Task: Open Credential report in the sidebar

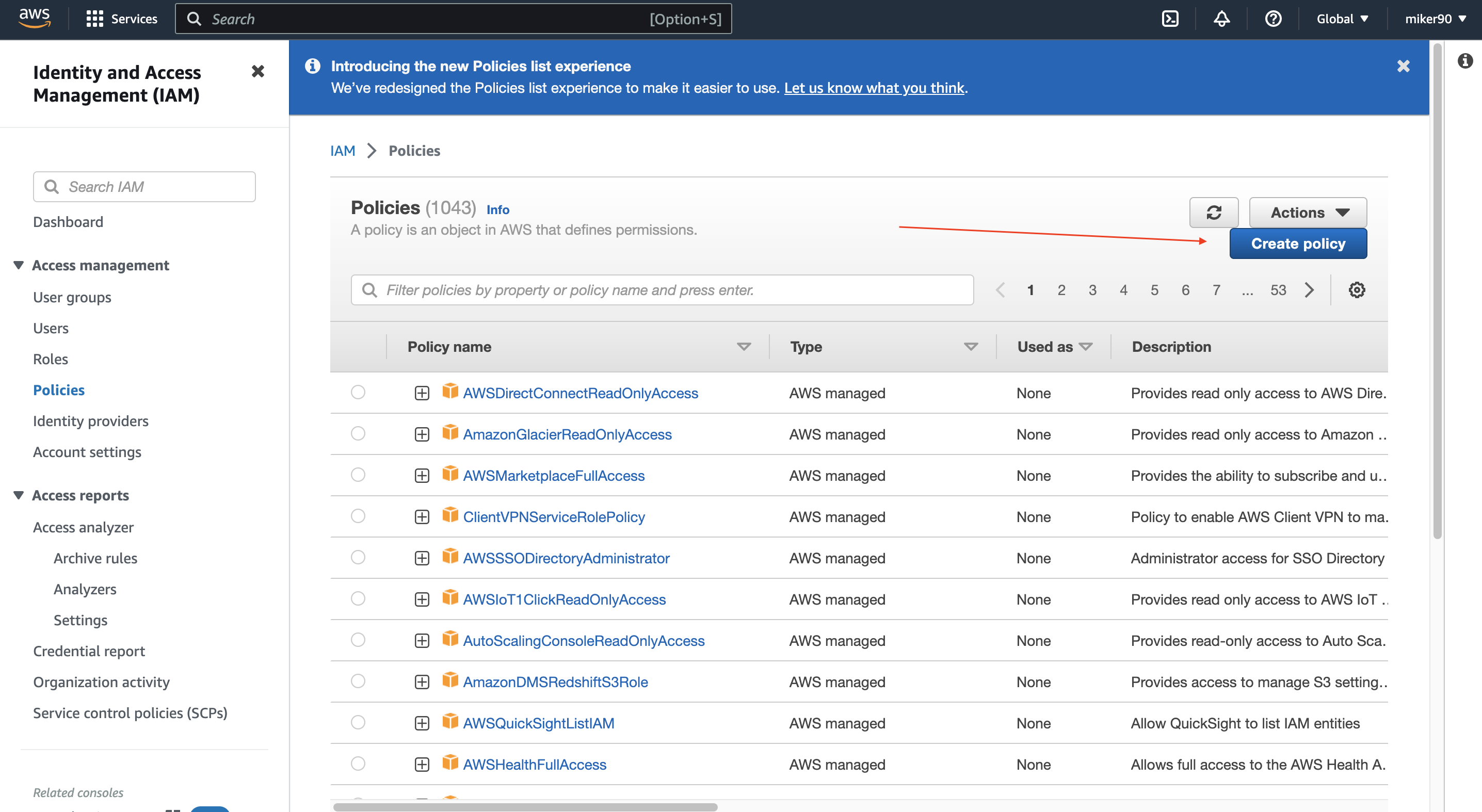Action: pyautogui.click(x=89, y=652)
